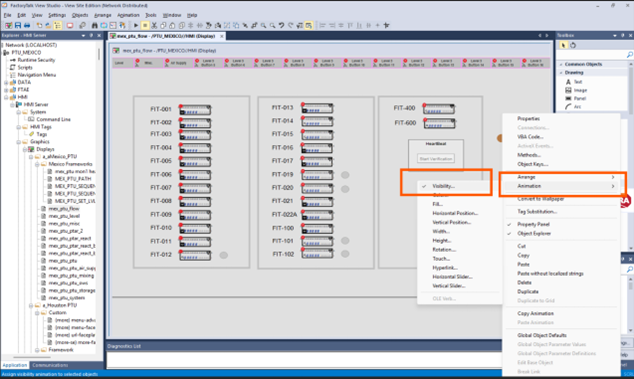Screen dimensions: 634x379
Task: Open the Objects menu in menu bar
Action: pyautogui.click(x=80, y=15)
